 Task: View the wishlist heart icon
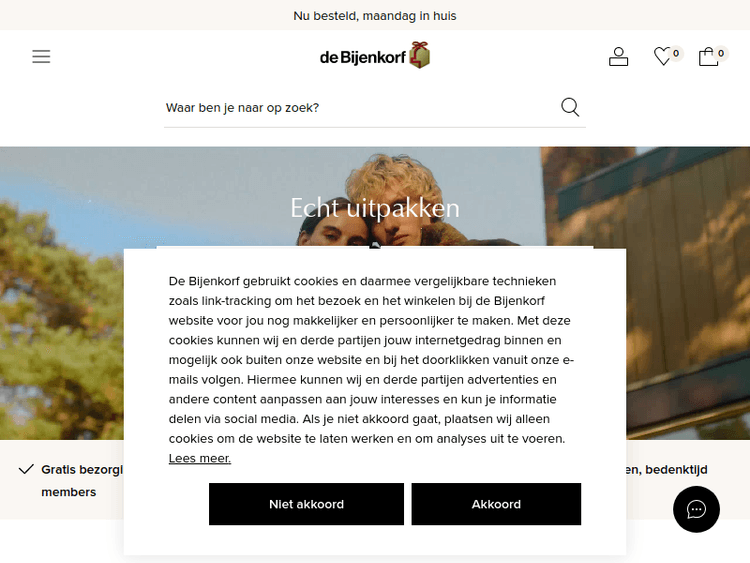[x=662, y=56]
